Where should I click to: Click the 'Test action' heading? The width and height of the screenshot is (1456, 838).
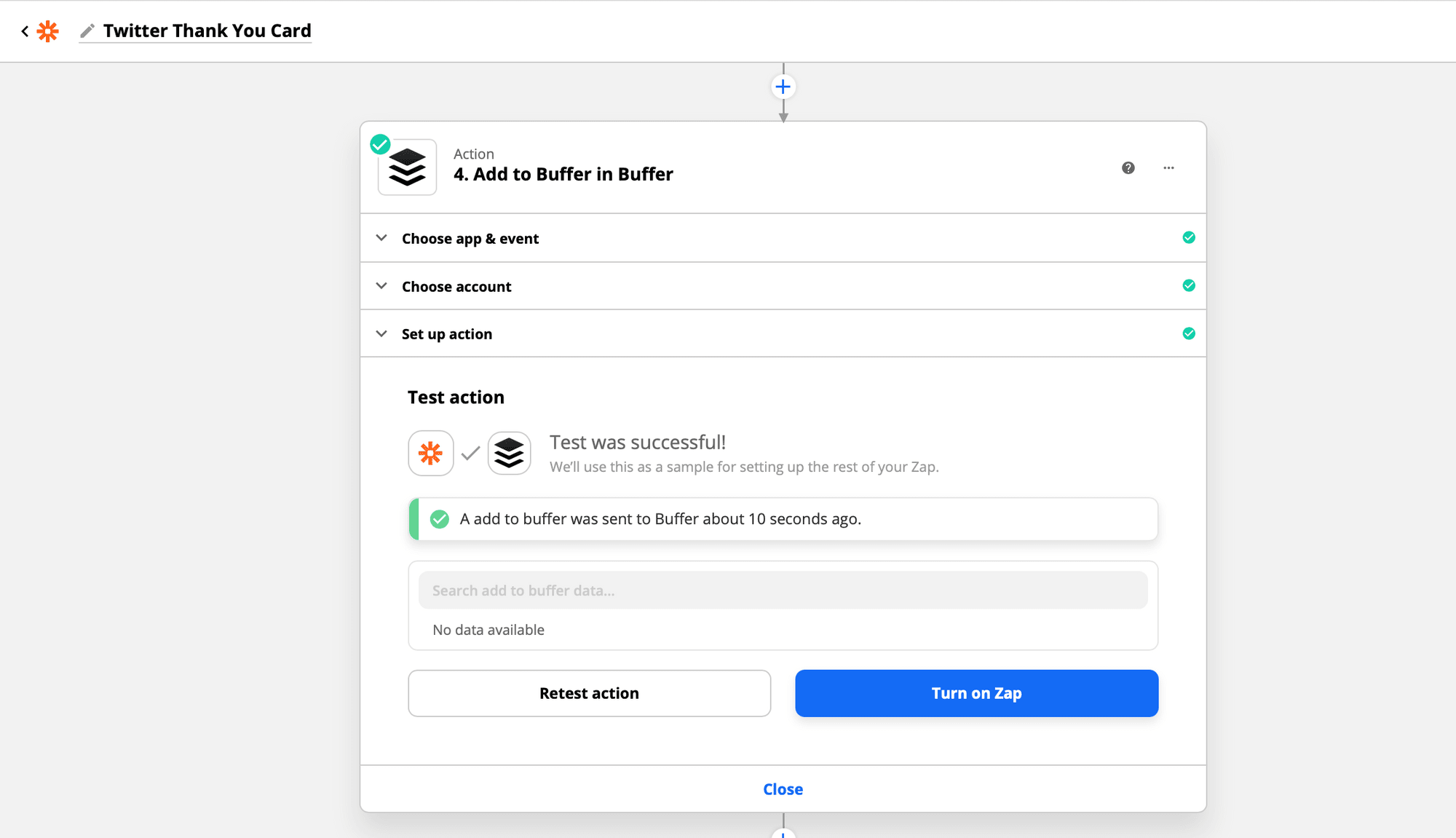point(456,398)
